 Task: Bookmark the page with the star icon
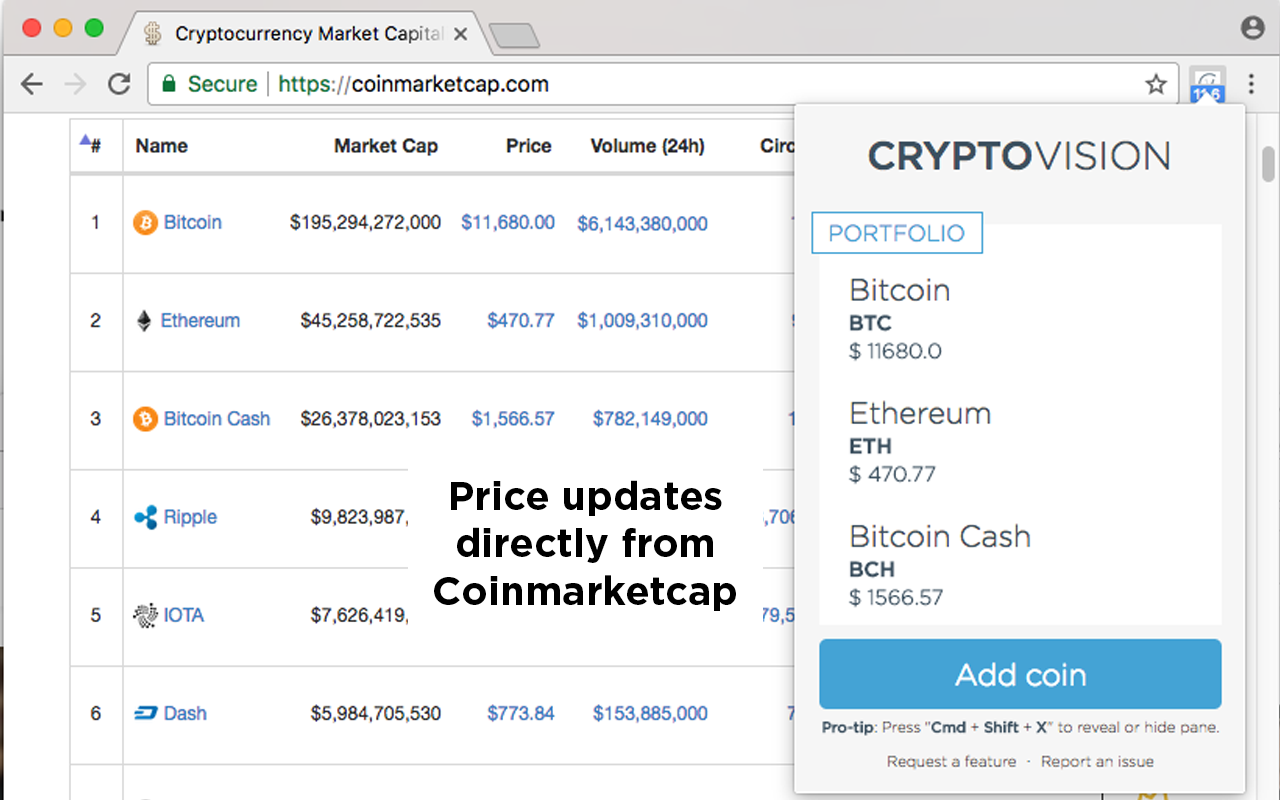pyautogui.click(x=1156, y=84)
